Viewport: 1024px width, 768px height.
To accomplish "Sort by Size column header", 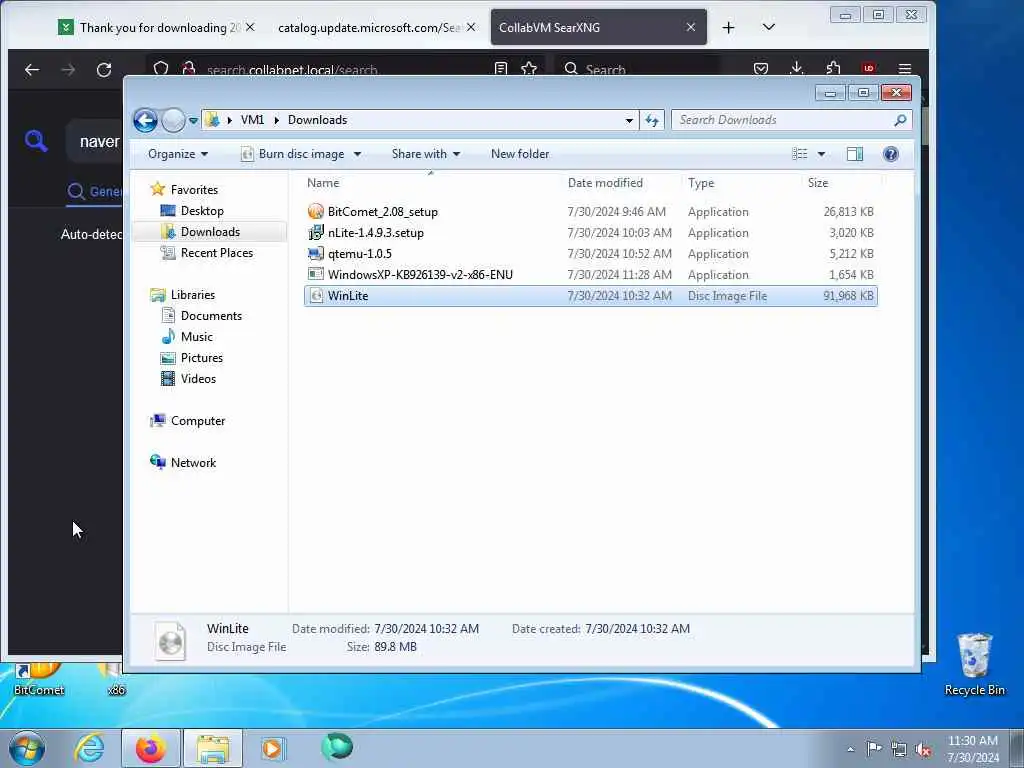I will click(841, 184).
